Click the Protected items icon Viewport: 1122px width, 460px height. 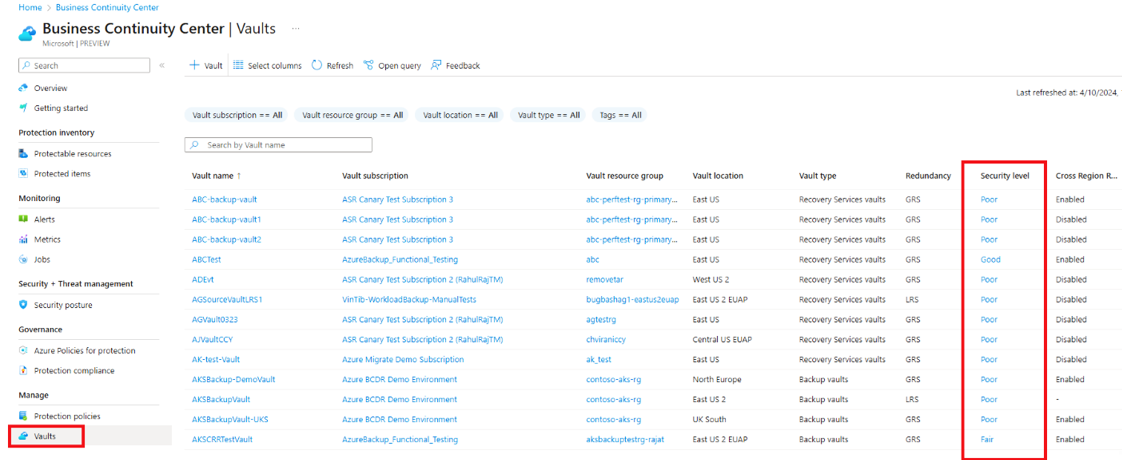point(24,174)
